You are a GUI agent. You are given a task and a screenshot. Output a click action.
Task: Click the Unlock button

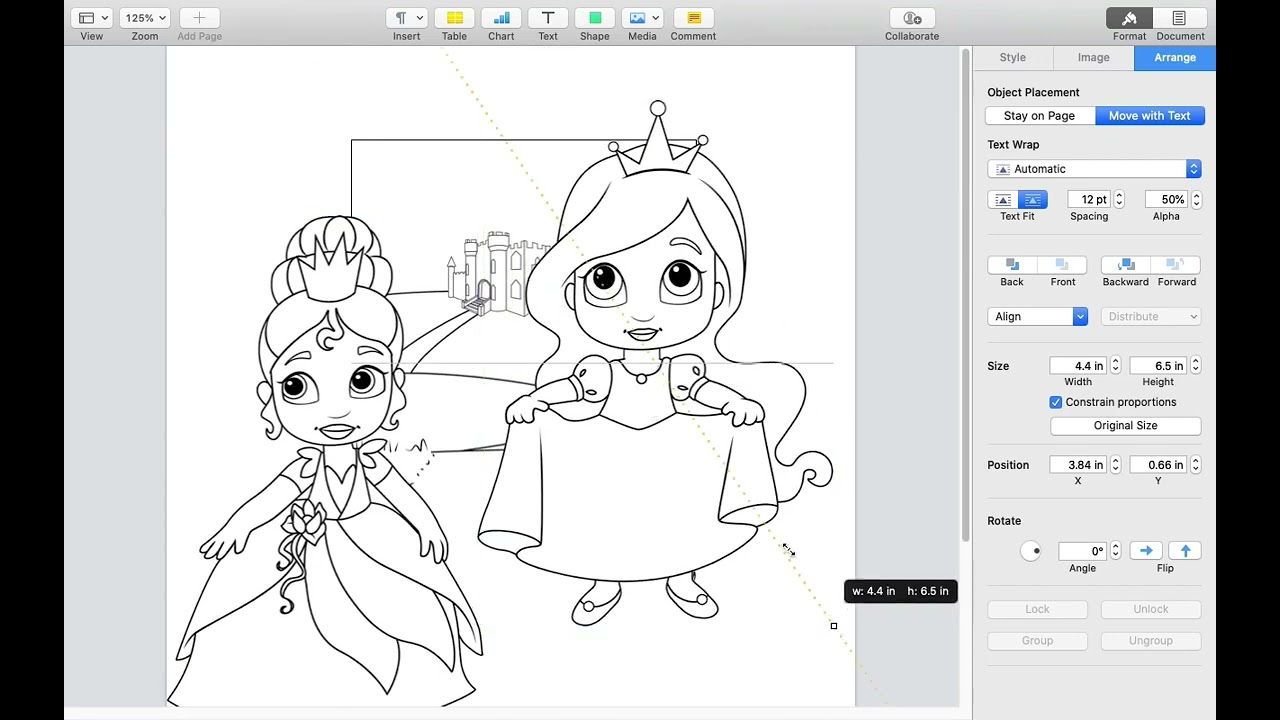tap(1151, 609)
